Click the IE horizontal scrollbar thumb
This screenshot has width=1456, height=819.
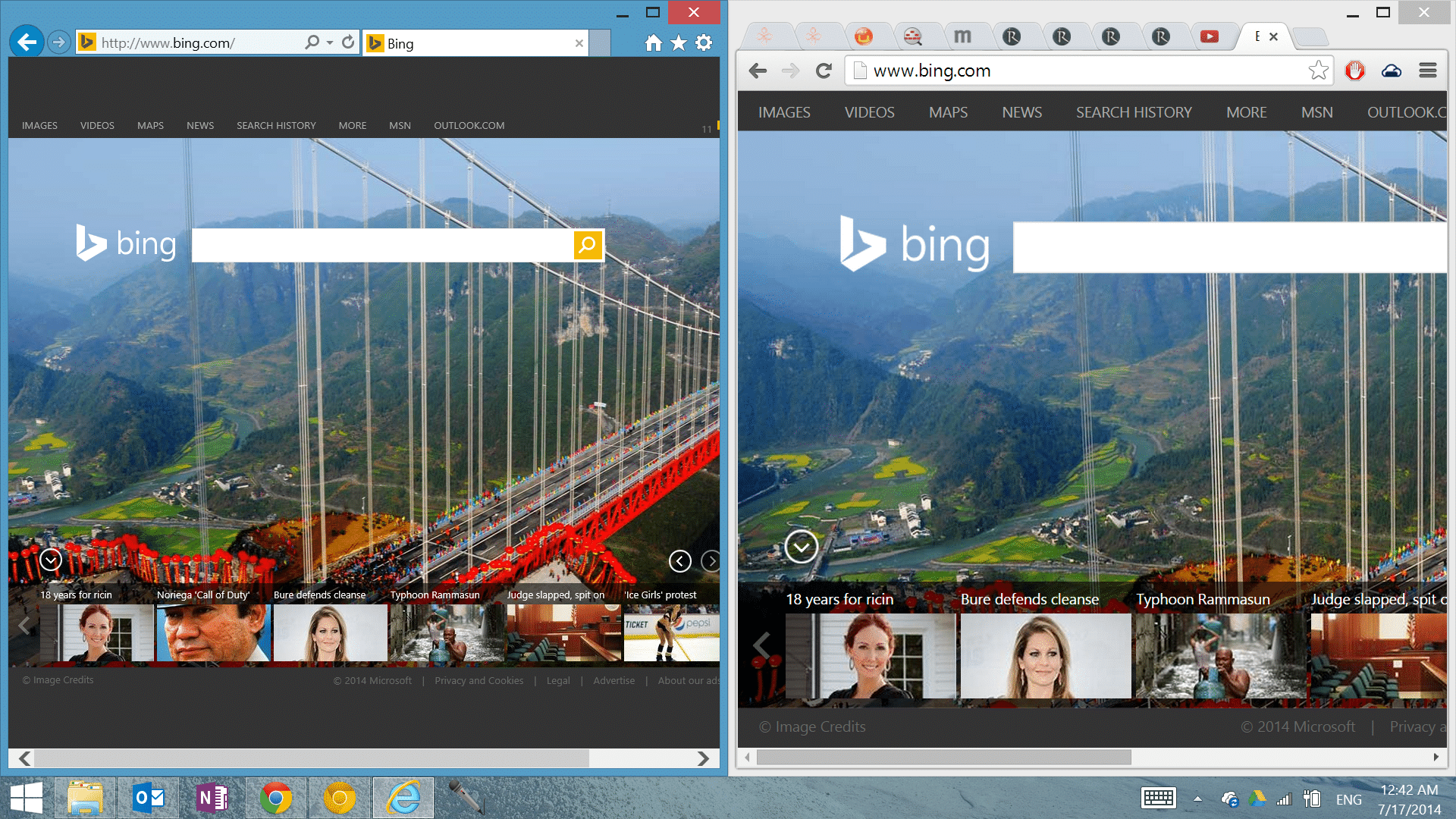[312, 758]
